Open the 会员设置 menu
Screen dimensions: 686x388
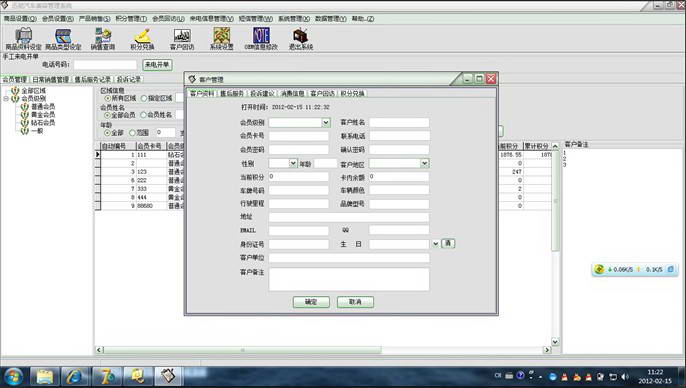tap(58, 19)
